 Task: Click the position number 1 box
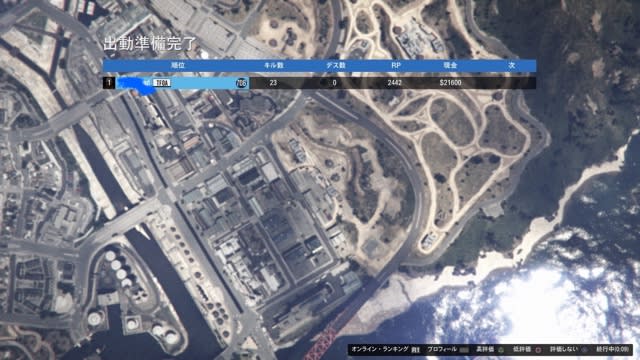tap(109, 83)
